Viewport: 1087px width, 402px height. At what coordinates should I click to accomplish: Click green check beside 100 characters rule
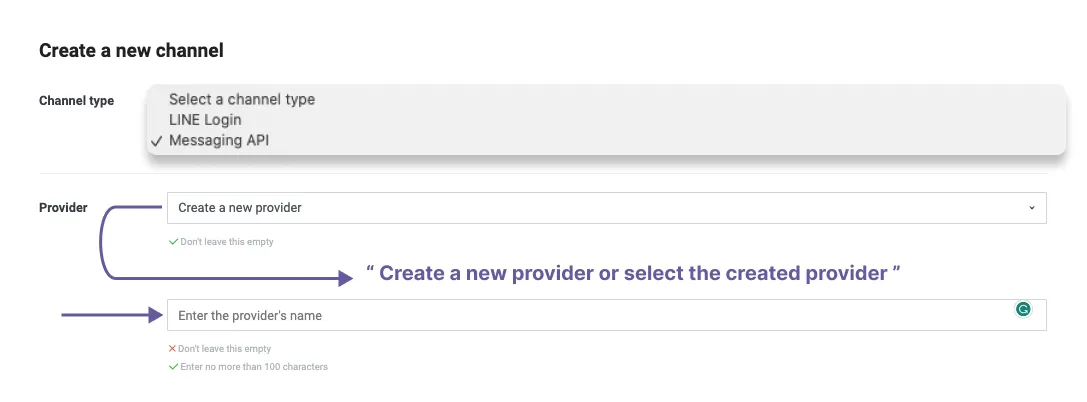[x=173, y=366]
